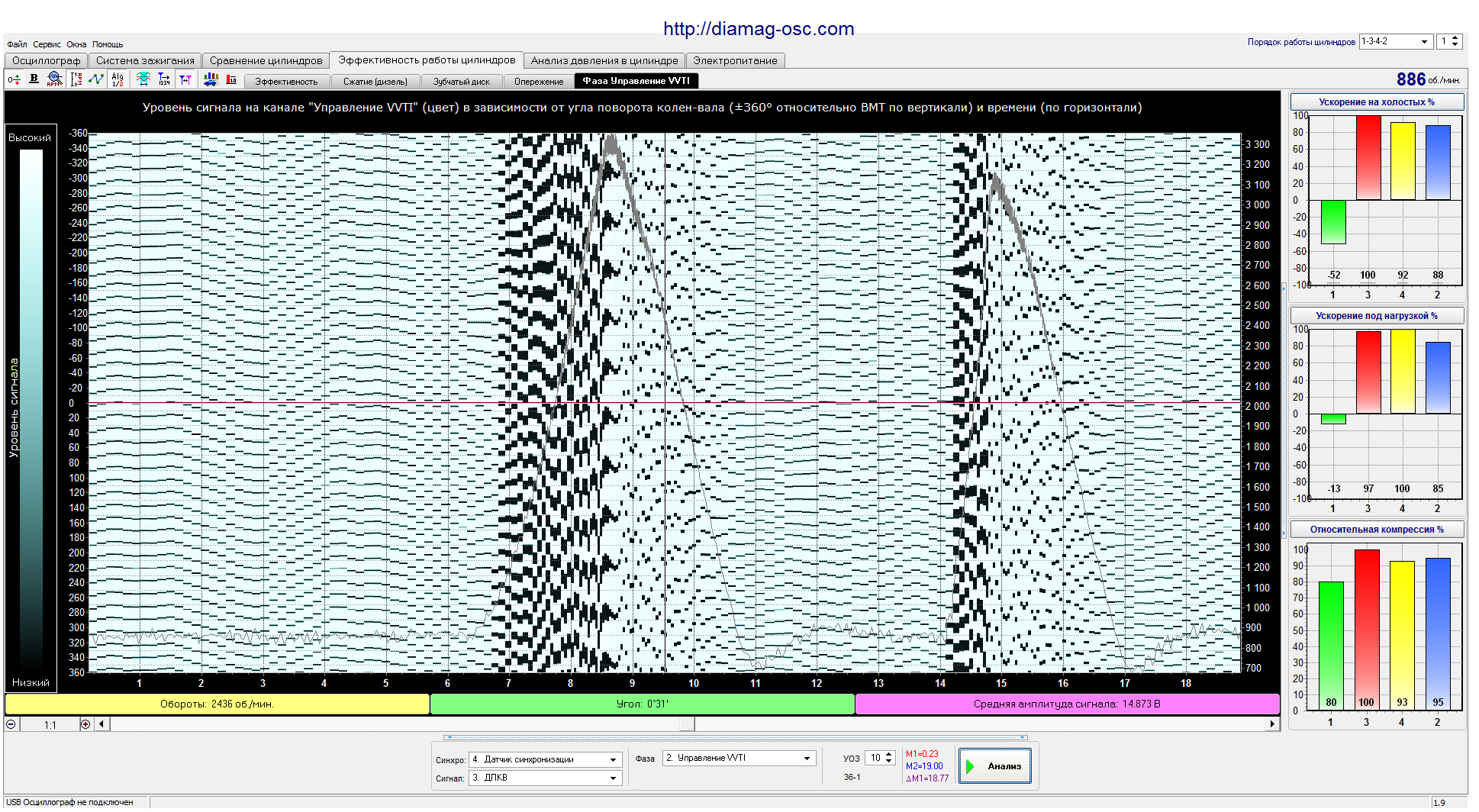
Task: Click the horizontal scrollbar left arrow
Action: 101,724
